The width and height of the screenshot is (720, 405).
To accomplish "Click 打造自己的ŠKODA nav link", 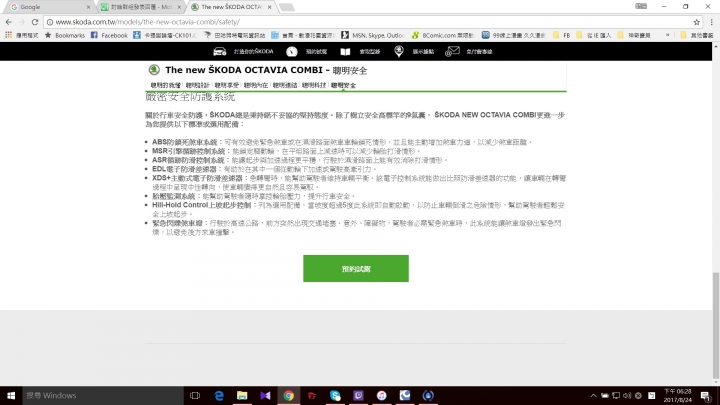I will (253, 51).
